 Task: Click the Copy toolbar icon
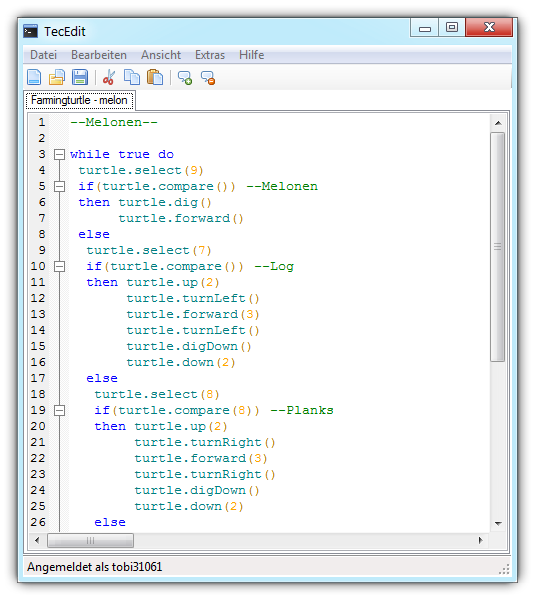coord(132,77)
